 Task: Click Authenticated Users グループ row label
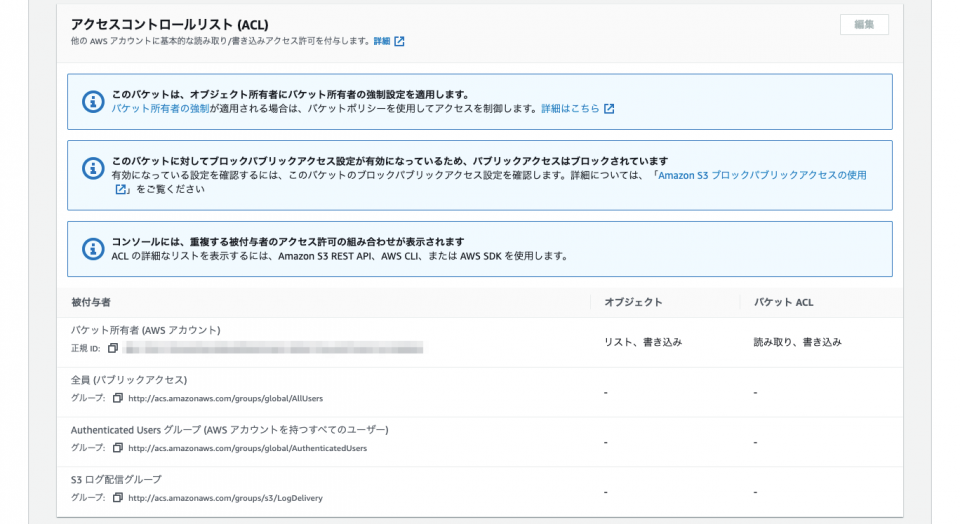tap(229, 430)
